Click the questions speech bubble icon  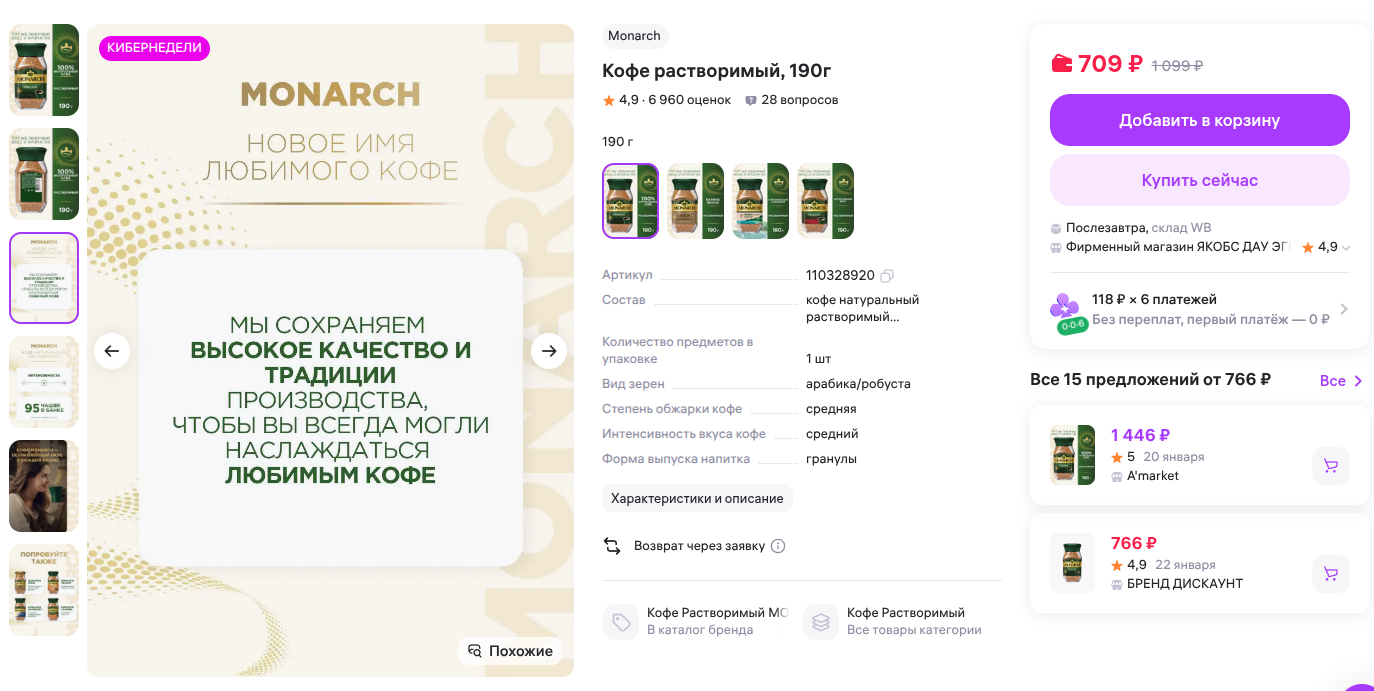click(751, 100)
